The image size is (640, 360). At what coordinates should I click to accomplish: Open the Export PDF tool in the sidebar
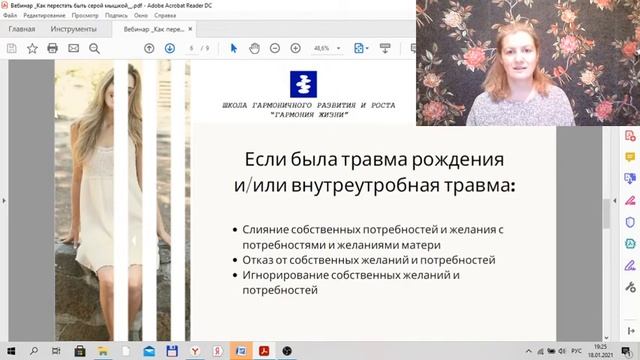click(x=630, y=178)
